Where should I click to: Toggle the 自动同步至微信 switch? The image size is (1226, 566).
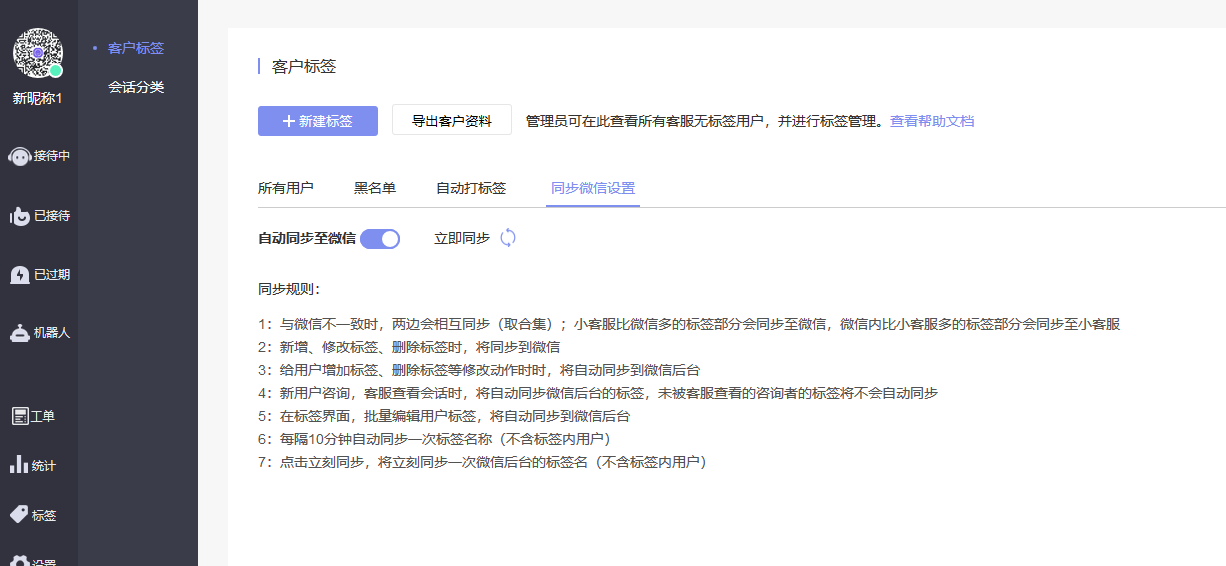[x=380, y=239]
